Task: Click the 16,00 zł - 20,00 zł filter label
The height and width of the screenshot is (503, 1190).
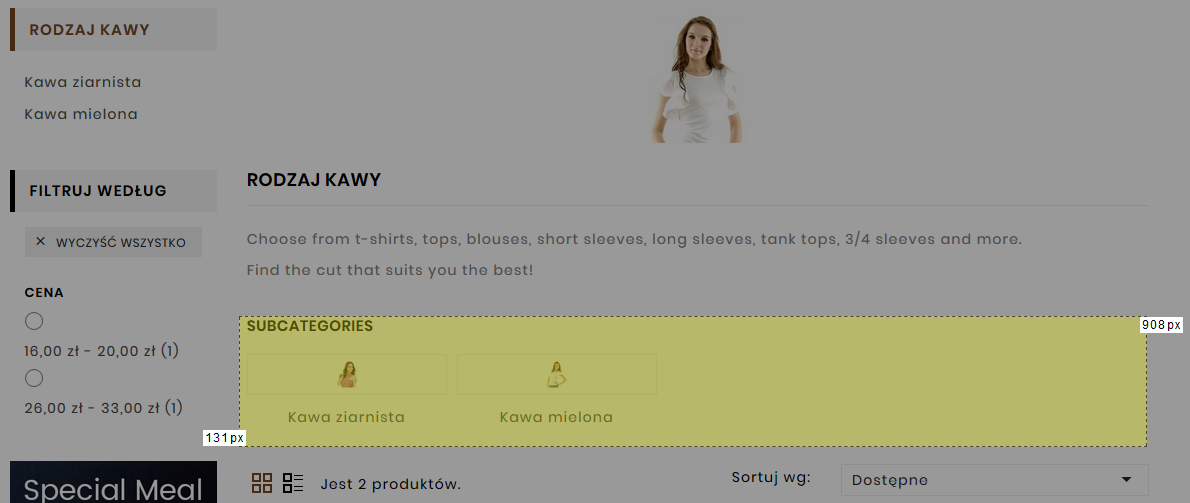Action: 101,351
